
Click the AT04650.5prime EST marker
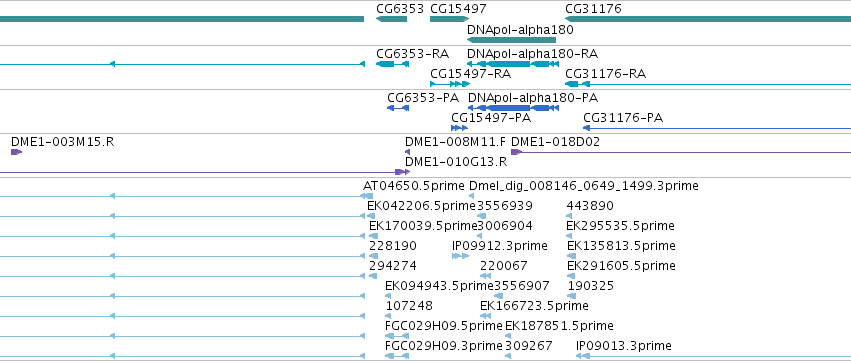368,196
